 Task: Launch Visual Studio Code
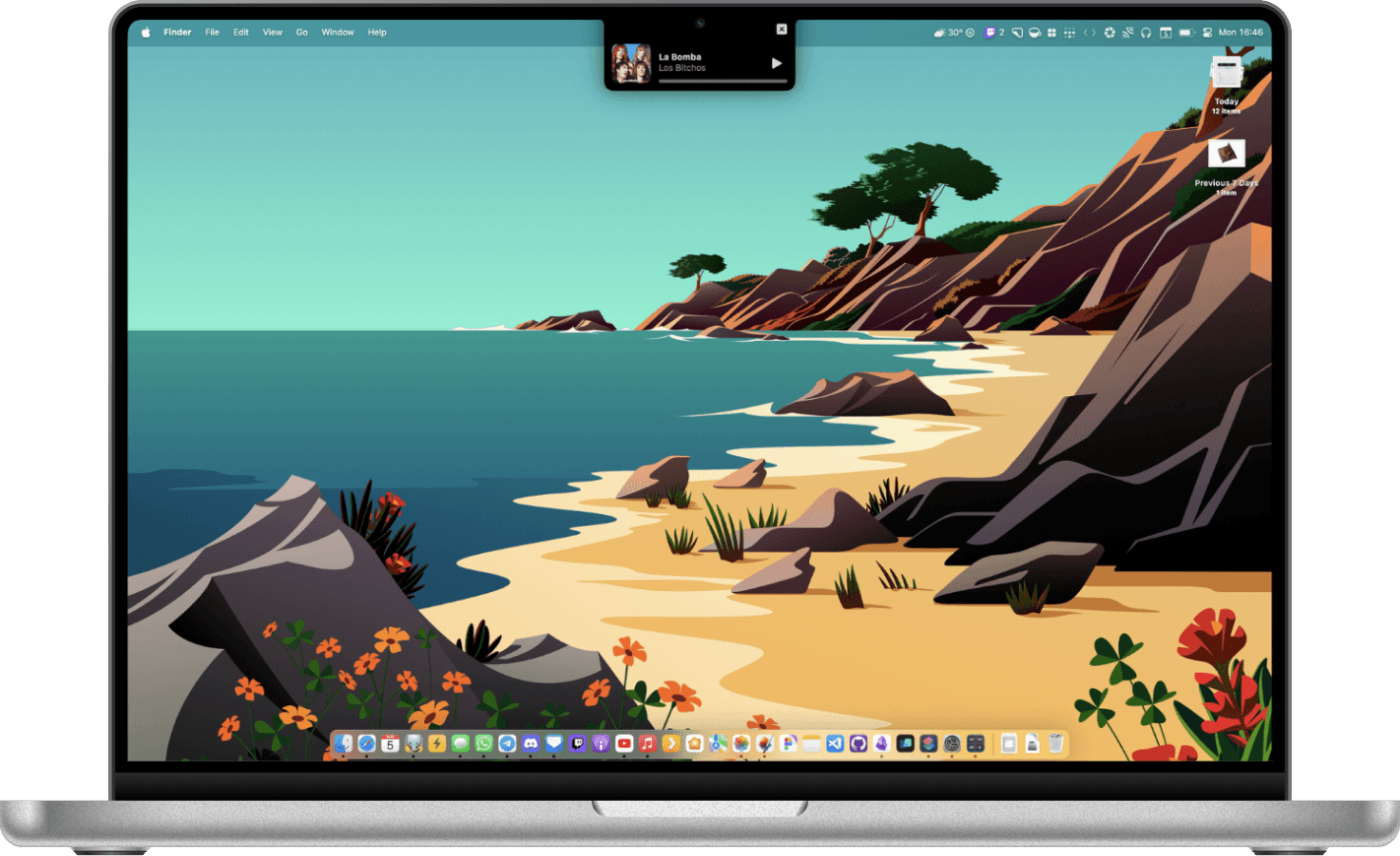click(x=834, y=745)
